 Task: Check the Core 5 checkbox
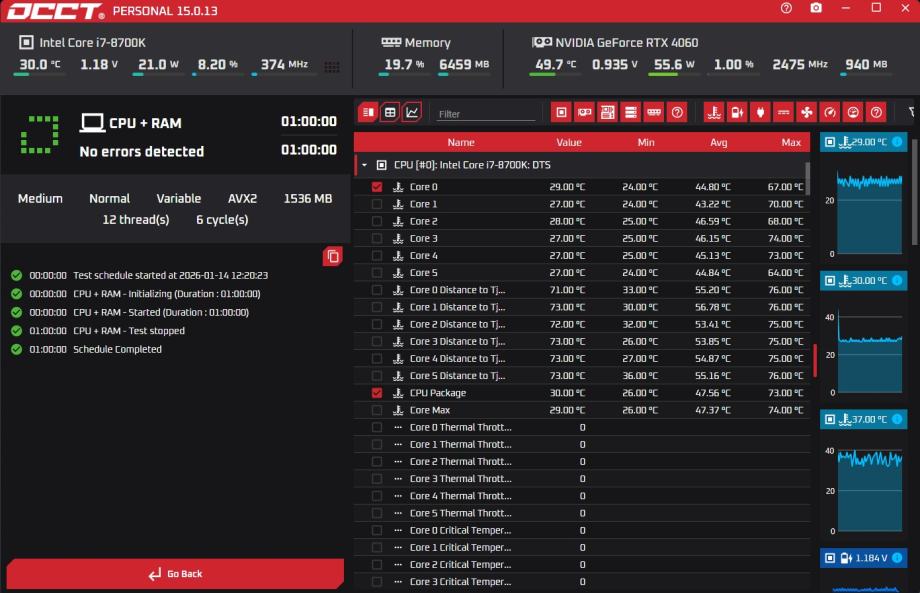point(377,273)
